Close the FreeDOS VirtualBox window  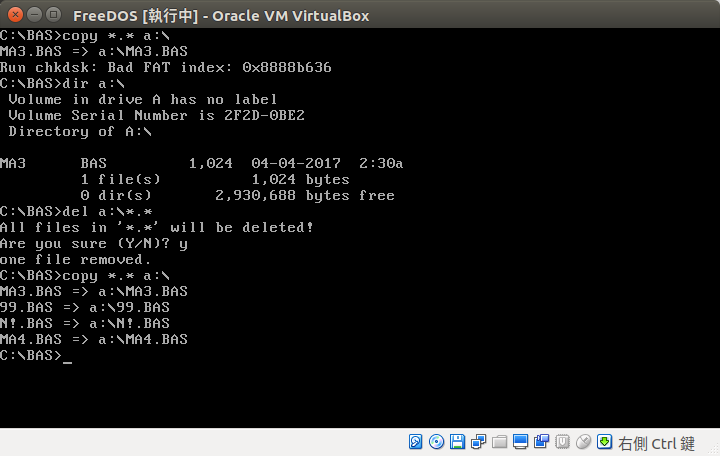point(14,15)
